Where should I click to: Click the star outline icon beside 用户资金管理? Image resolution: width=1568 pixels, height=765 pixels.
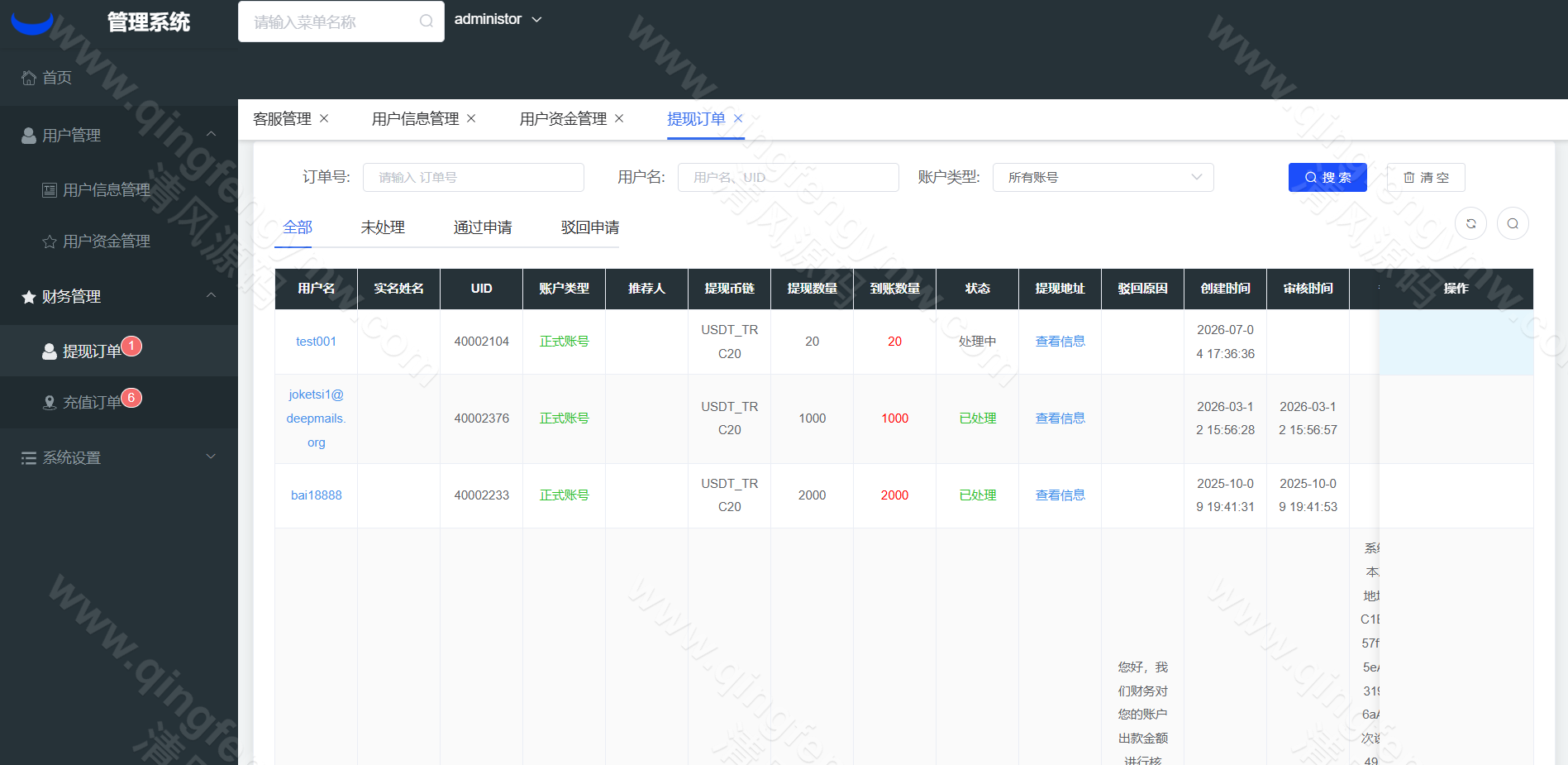(50, 241)
